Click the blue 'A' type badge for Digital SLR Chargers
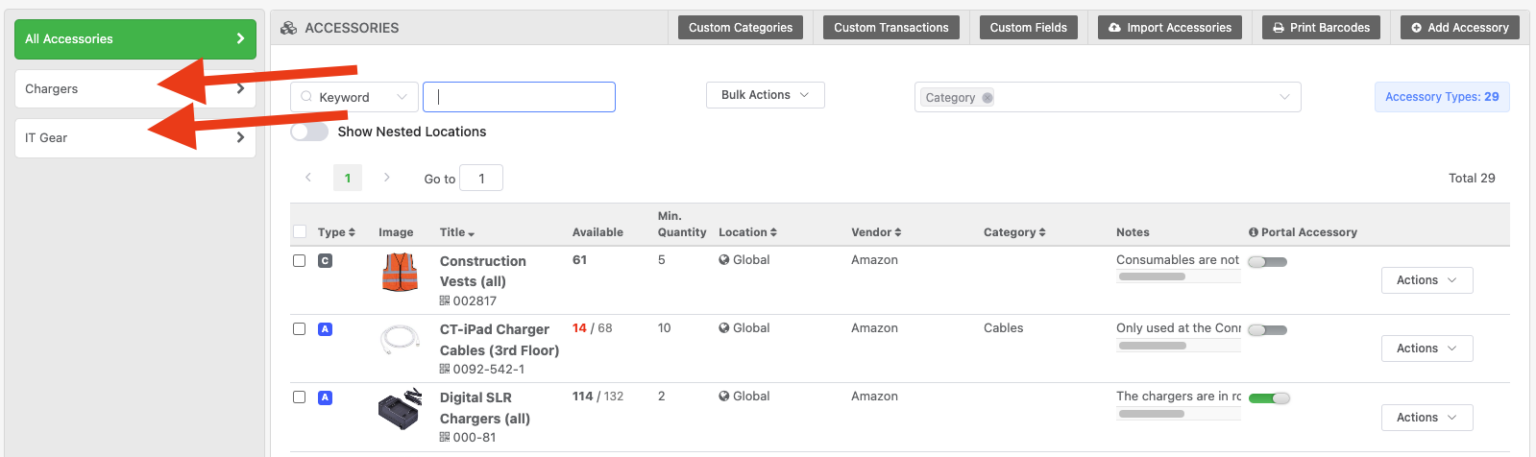Screen dimensions: 1536x457 coord(324,397)
